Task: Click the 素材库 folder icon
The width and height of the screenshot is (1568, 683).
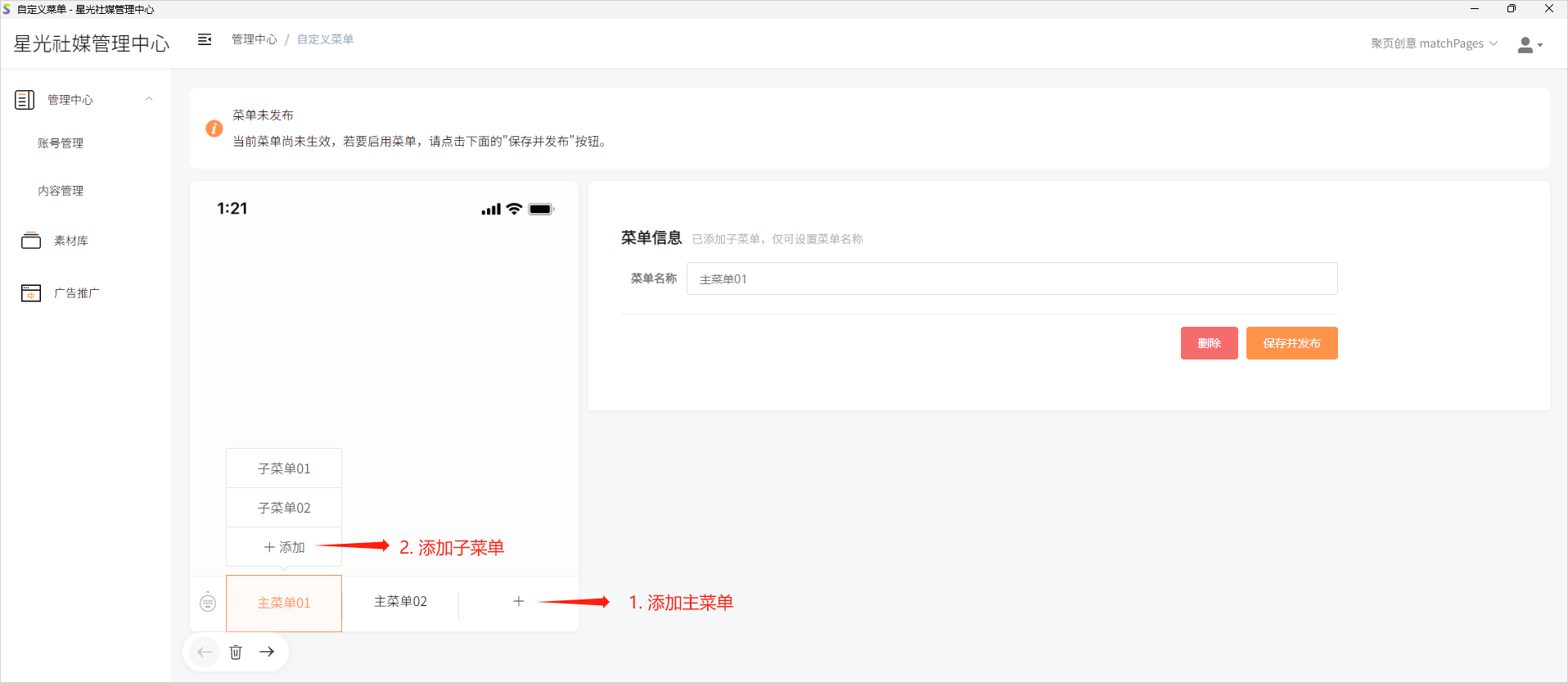Action: coord(31,241)
